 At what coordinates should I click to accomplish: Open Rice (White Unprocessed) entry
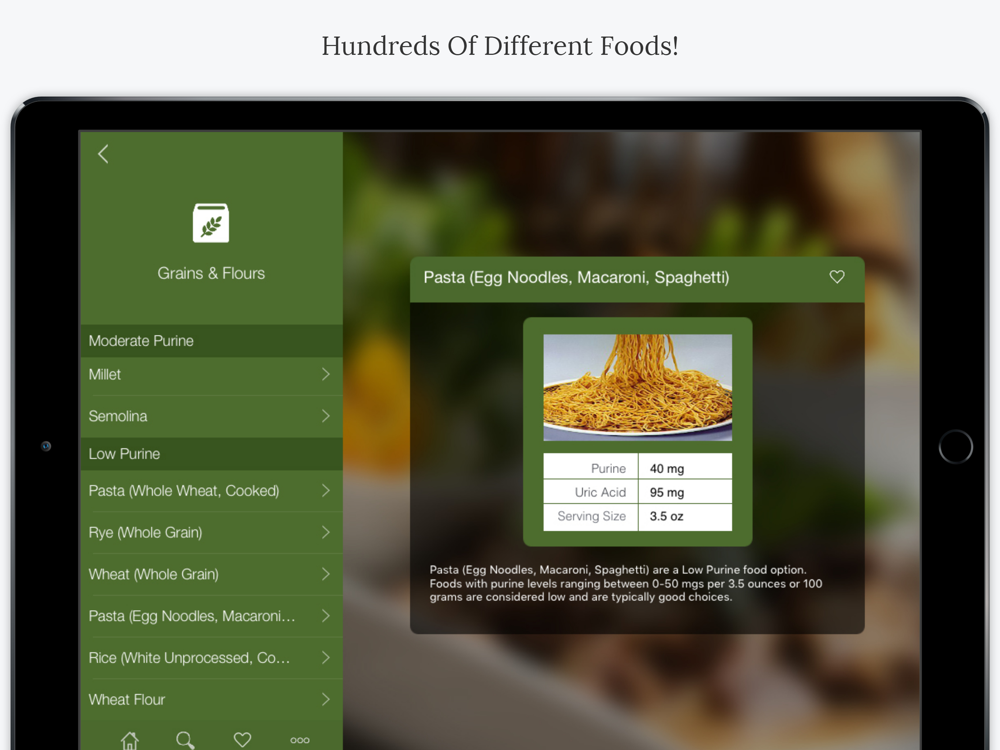pyautogui.click(x=212, y=658)
